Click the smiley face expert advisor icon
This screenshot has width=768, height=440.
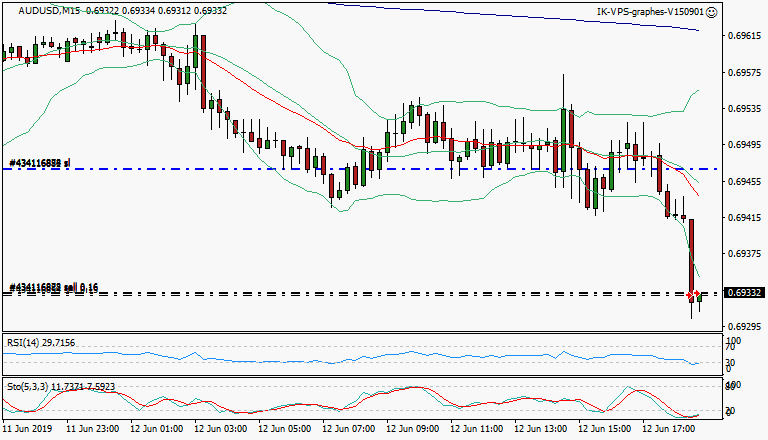(712, 12)
